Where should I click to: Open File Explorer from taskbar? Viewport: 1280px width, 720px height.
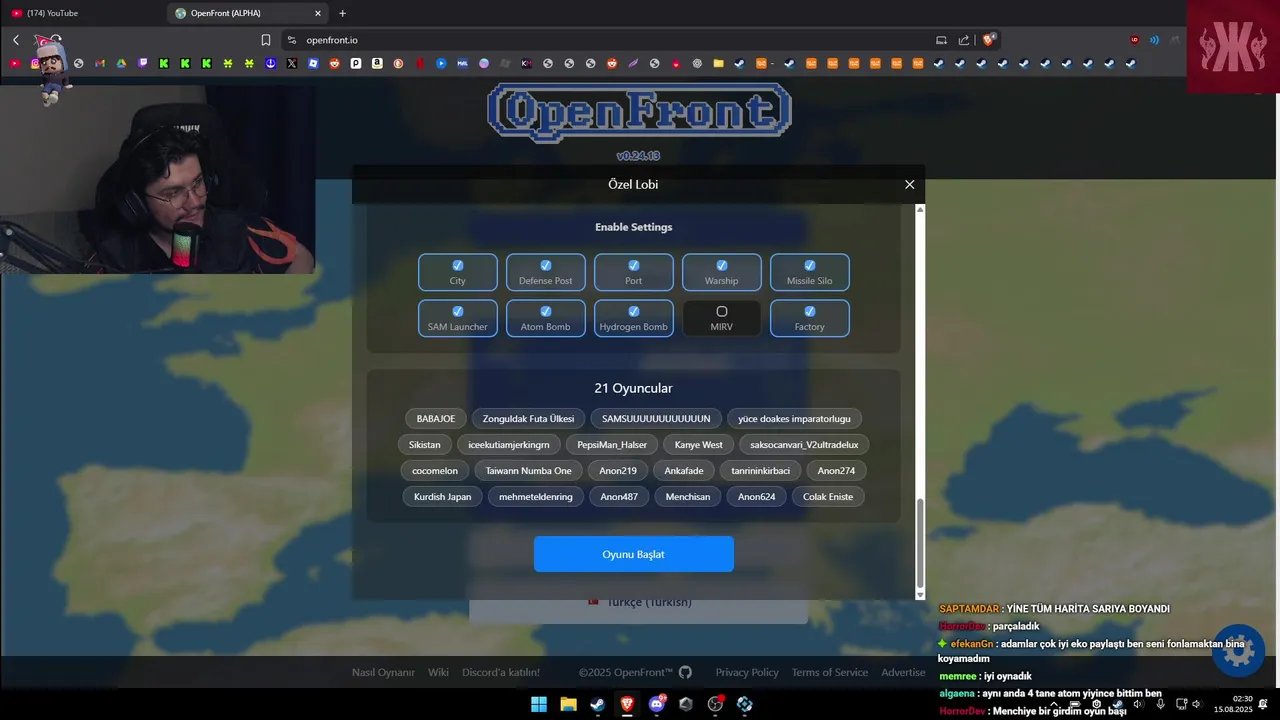(x=568, y=704)
